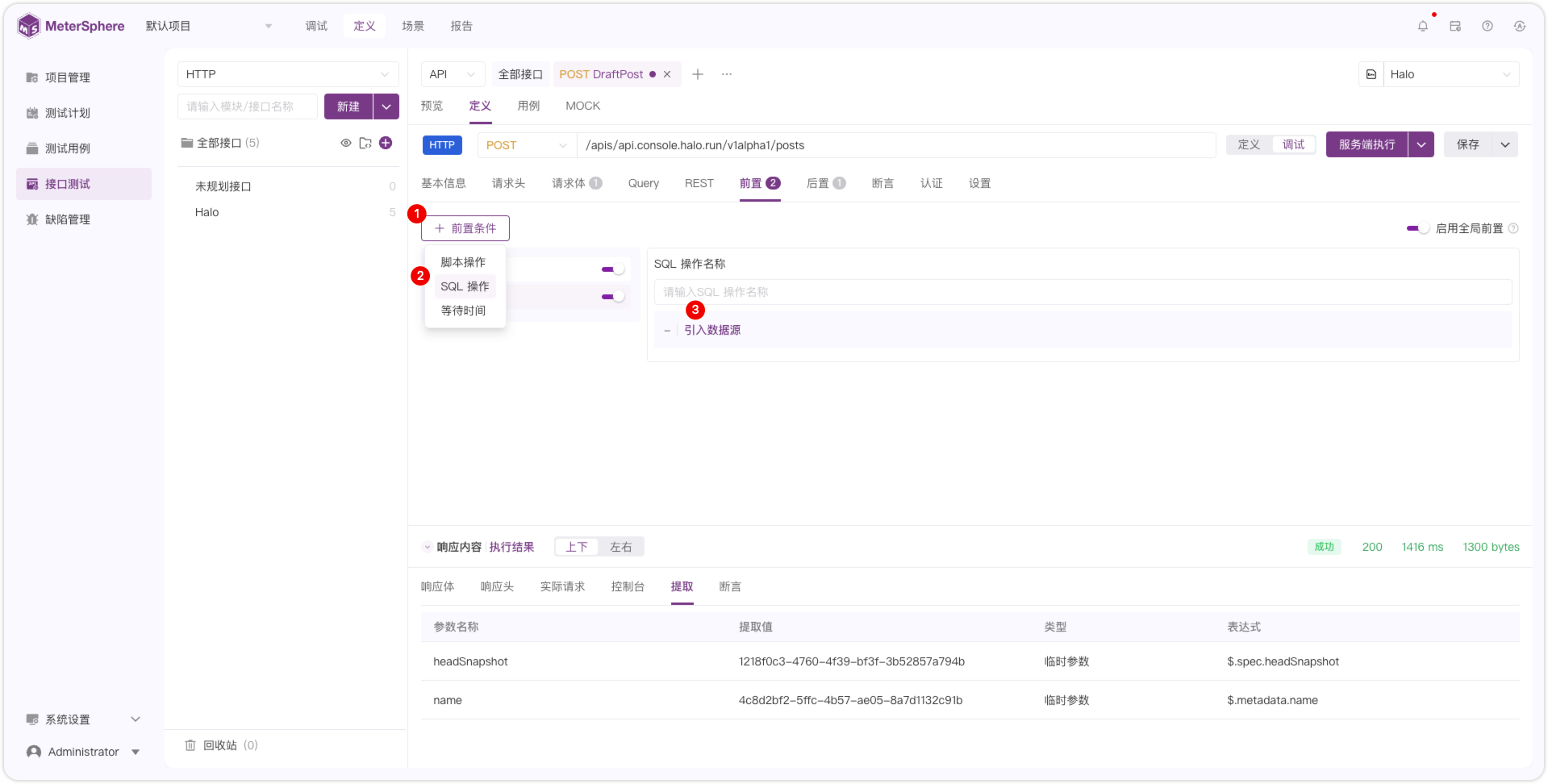Click the 服务端执行 button
Image resolution: width=1548 pixels, height=784 pixels.
tap(1366, 144)
